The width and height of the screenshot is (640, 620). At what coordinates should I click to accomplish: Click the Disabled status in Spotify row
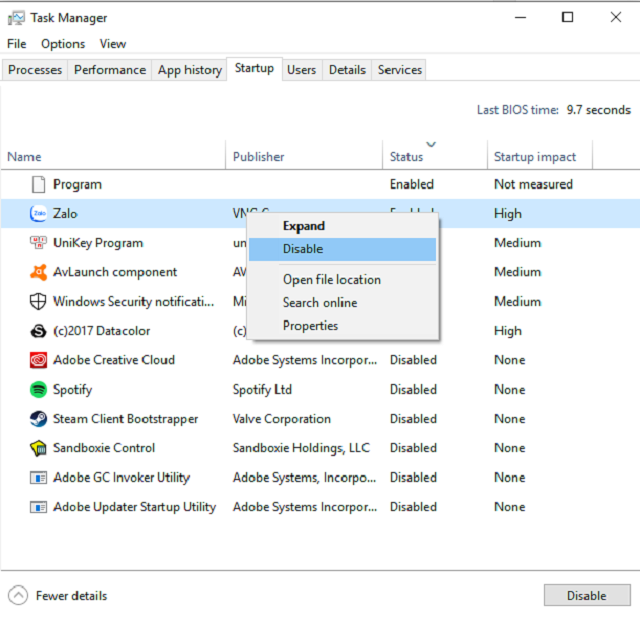click(413, 390)
